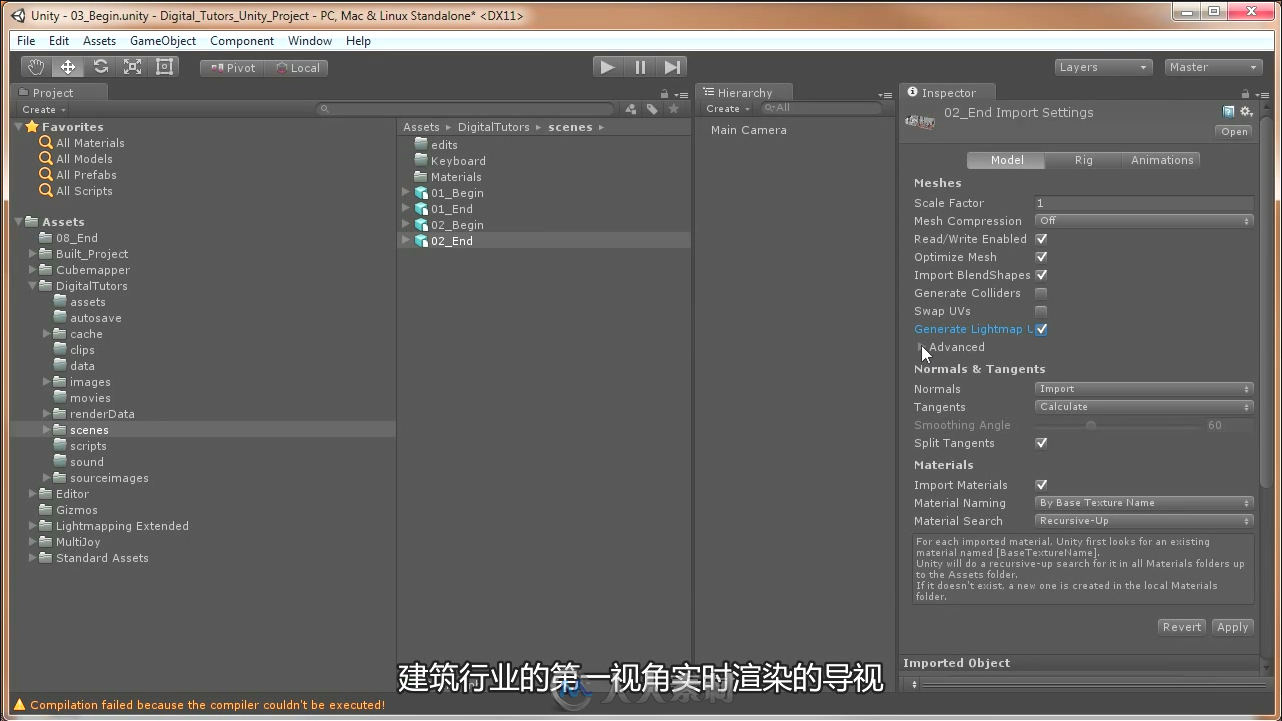Click the search by type icon in Project
Image resolution: width=1282 pixels, height=721 pixels.
point(631,109)
